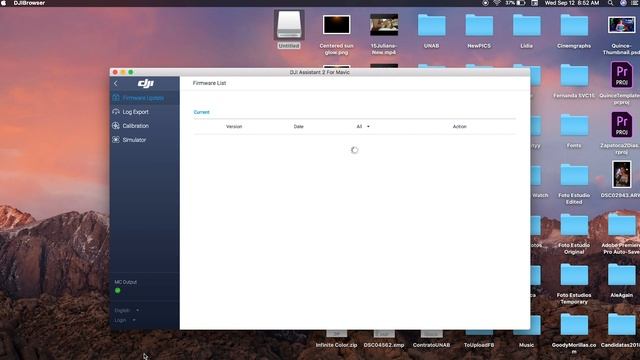
Task: Click the Siri icon in menu bar
Action: point(623,3)
